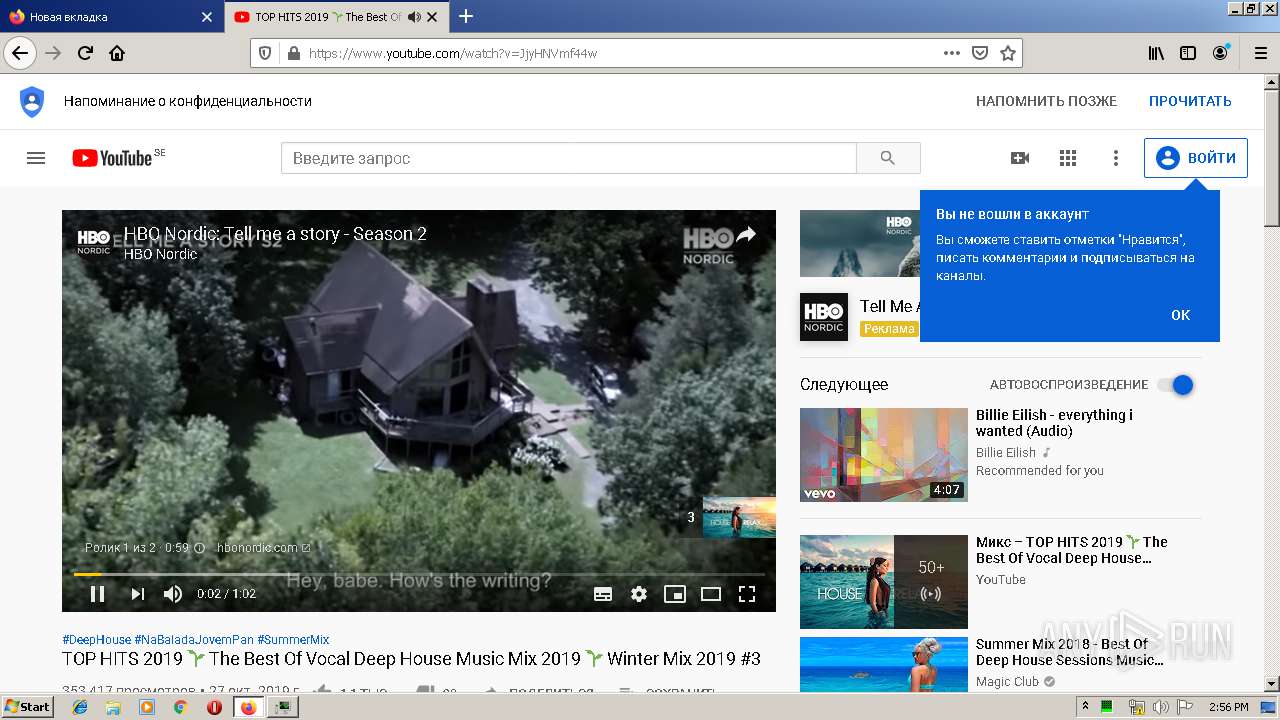Reload the page
The image size is (1280, 720).
(x=85, y=53)
